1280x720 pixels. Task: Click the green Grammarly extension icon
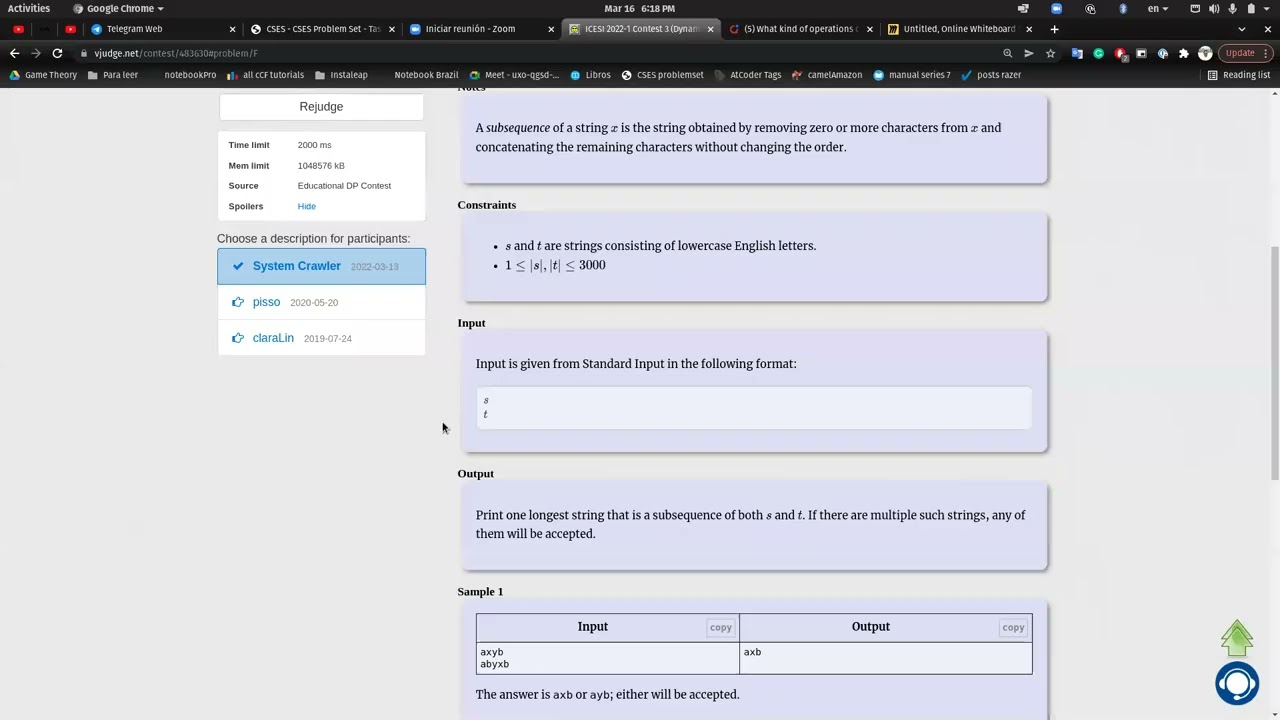click(1098, 53)
